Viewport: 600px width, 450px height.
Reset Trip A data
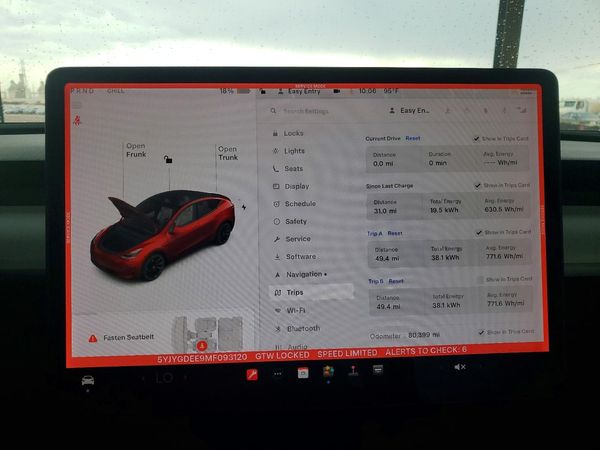coord(395,233)
